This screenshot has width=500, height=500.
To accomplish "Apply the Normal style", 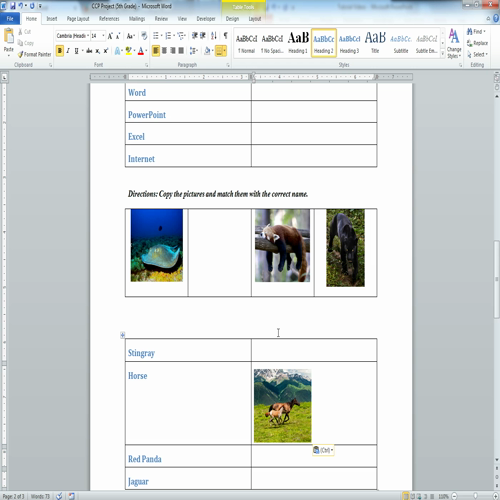I will click(x=247, y=43).
